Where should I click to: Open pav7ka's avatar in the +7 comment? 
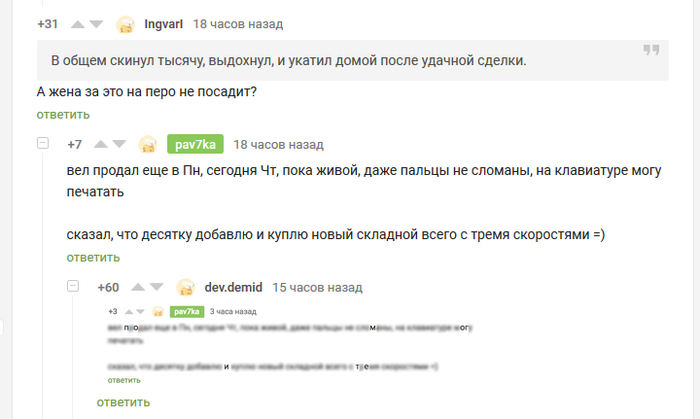click(x=148, y=145)
